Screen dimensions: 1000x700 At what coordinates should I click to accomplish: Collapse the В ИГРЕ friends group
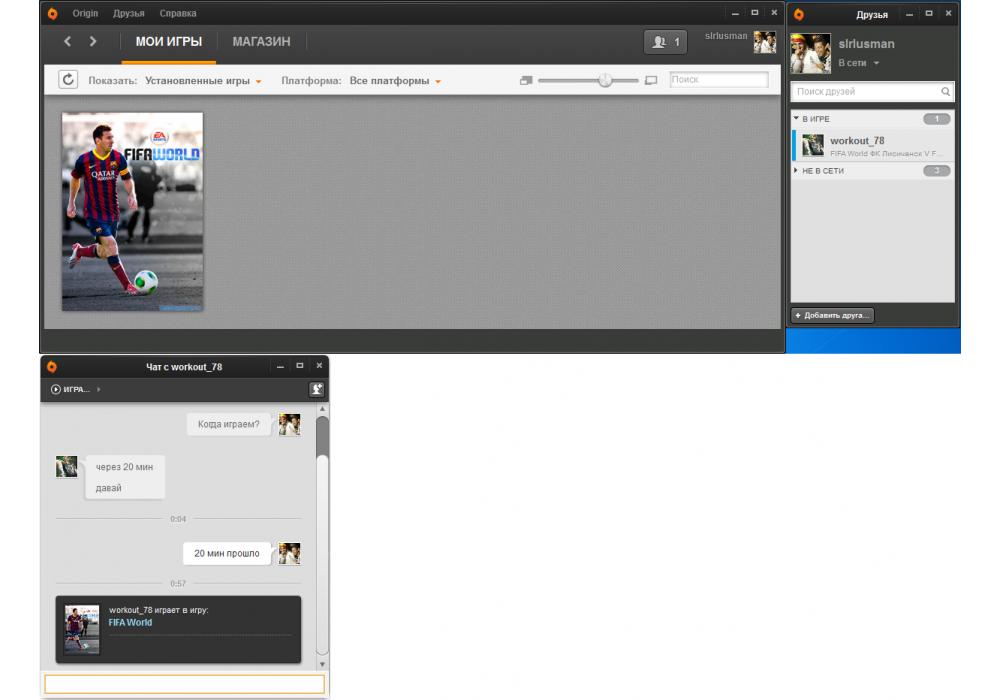click(x=796, y=119)
